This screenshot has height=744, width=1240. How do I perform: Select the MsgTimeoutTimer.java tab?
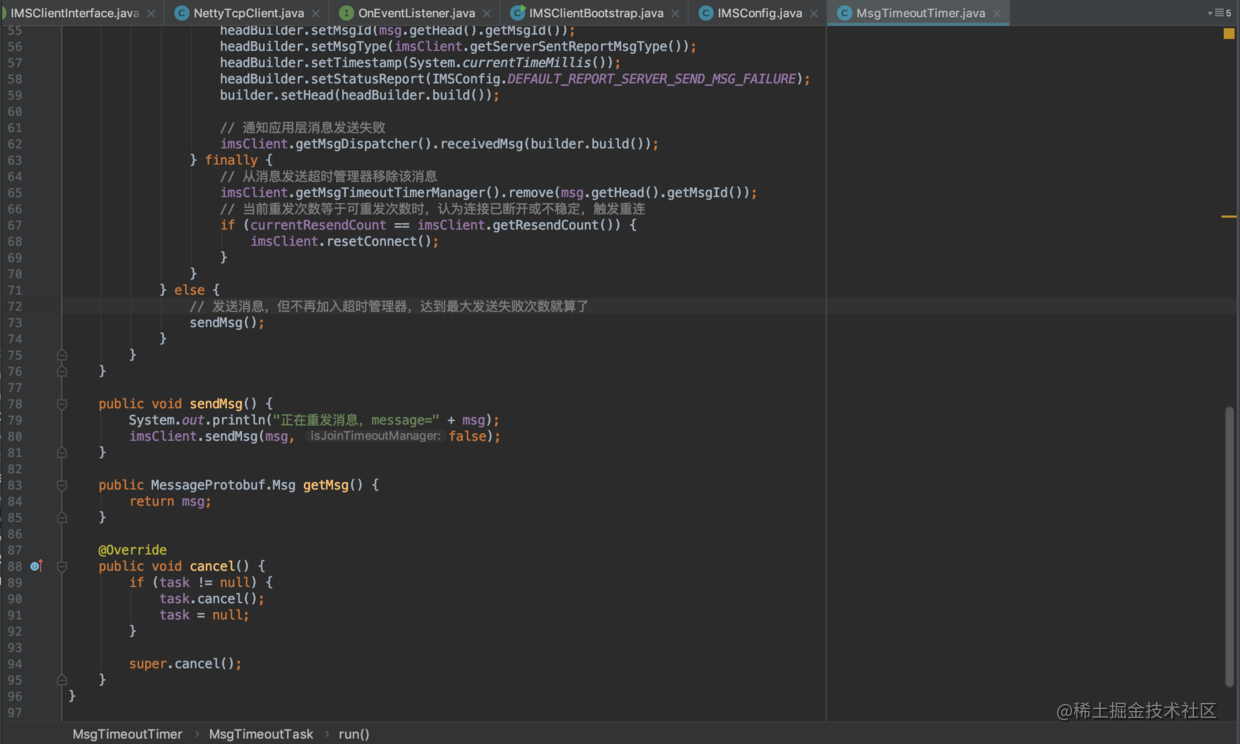920,13
